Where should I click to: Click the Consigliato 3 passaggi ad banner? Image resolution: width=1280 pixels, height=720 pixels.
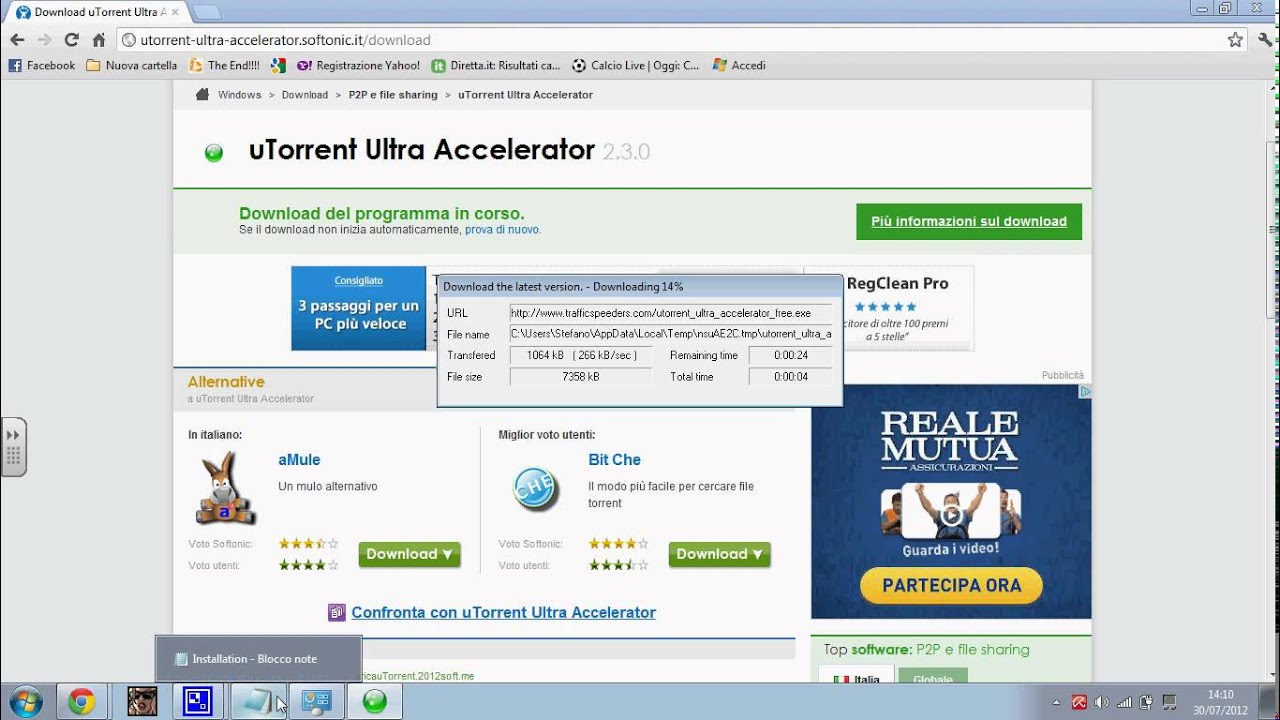click(x=360, y=308)
